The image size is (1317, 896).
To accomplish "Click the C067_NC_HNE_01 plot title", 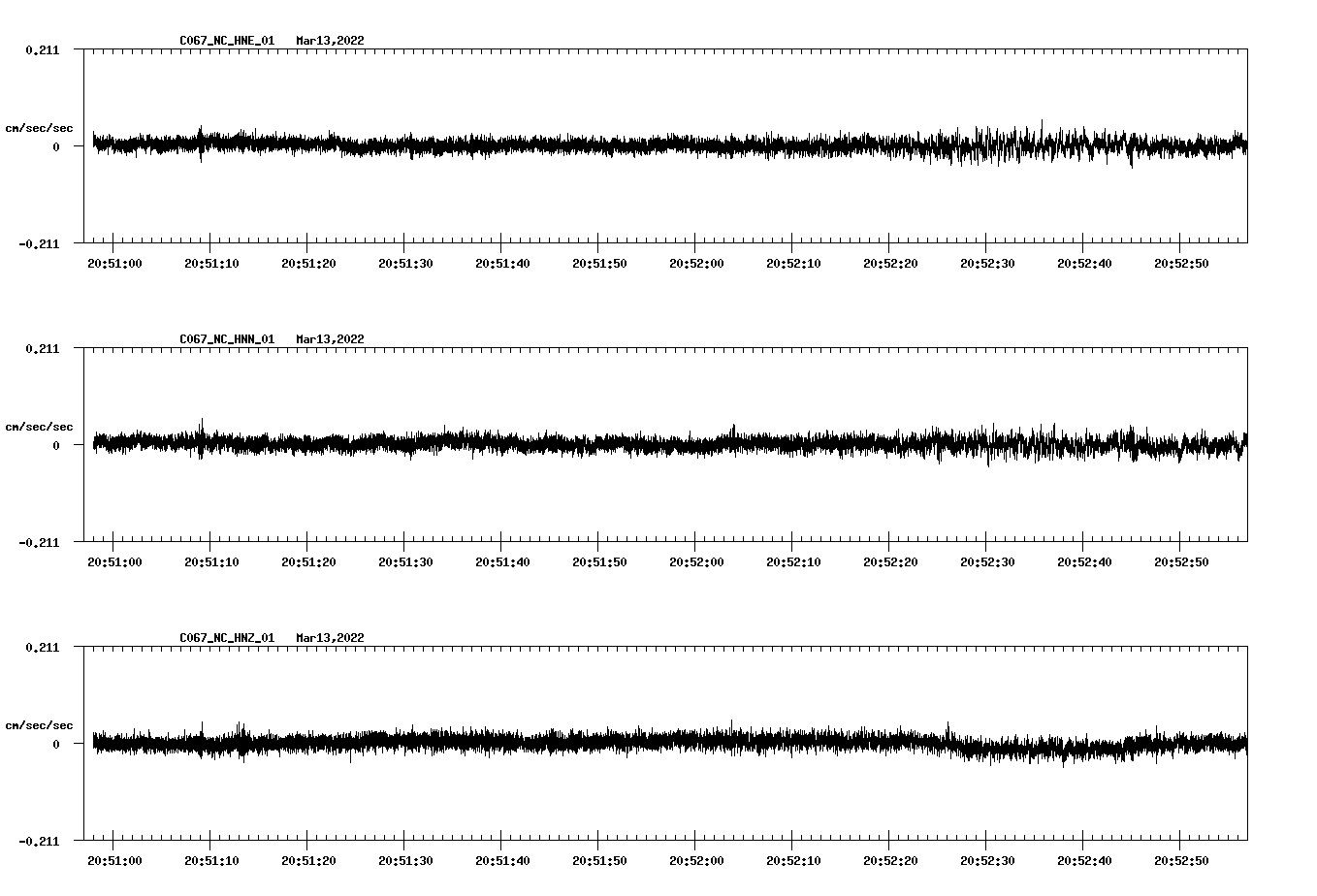I will (227, 41).
